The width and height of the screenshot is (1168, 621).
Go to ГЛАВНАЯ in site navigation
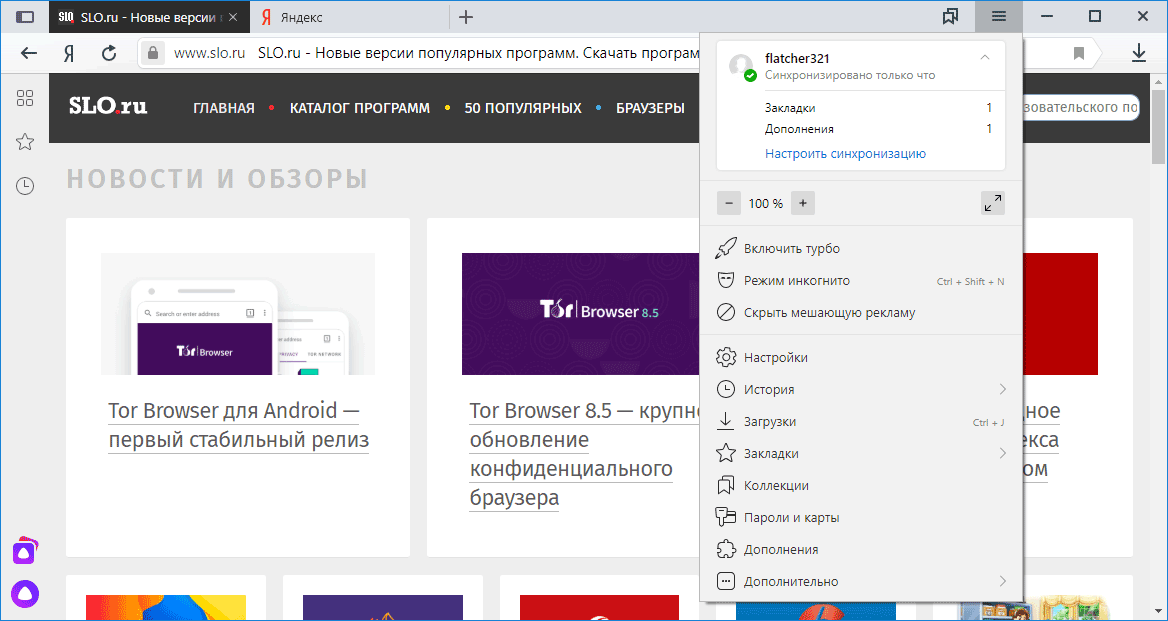(x=223, y=108)
